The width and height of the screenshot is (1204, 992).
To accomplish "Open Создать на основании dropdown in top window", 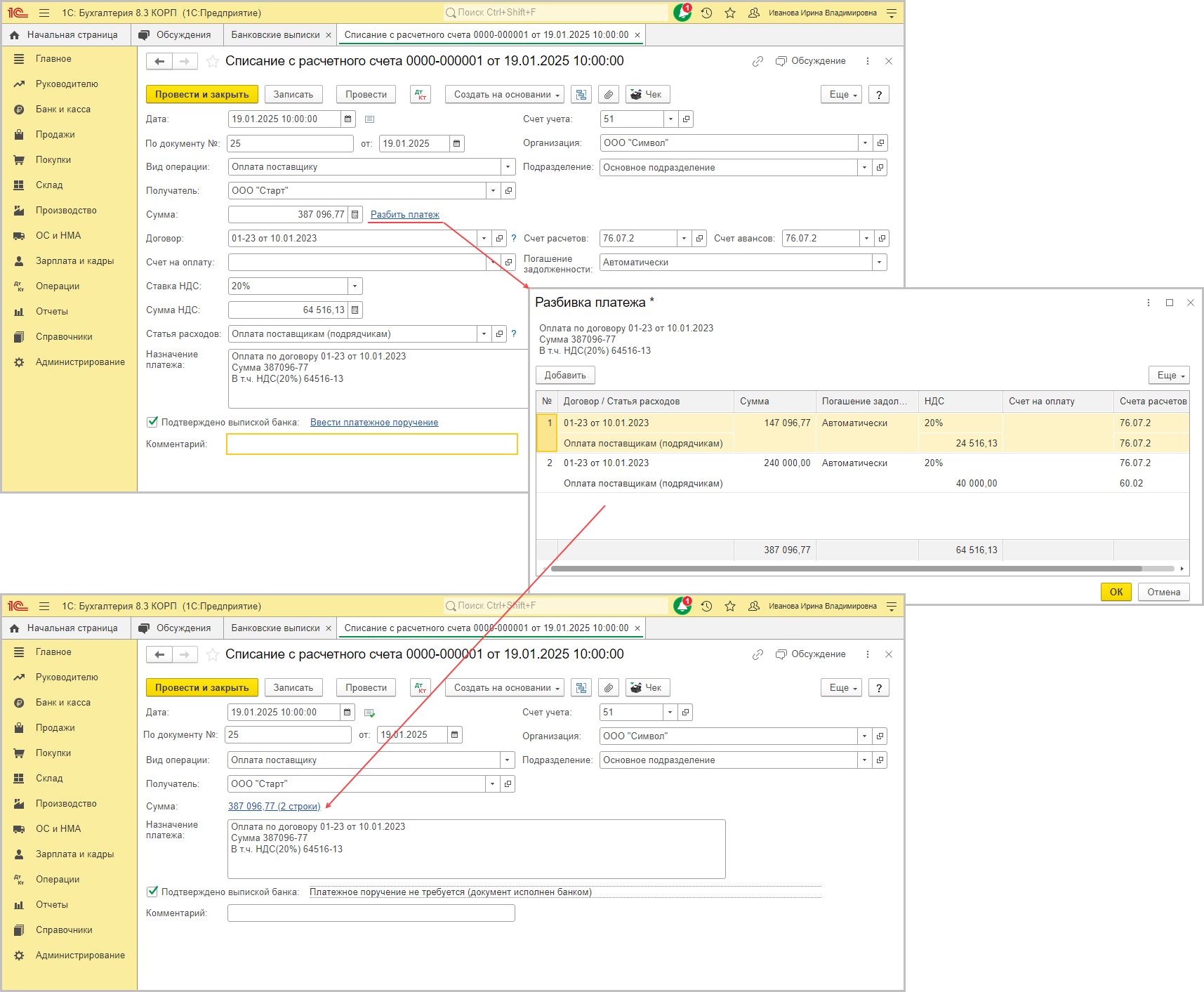I will [x=505, y=95].
